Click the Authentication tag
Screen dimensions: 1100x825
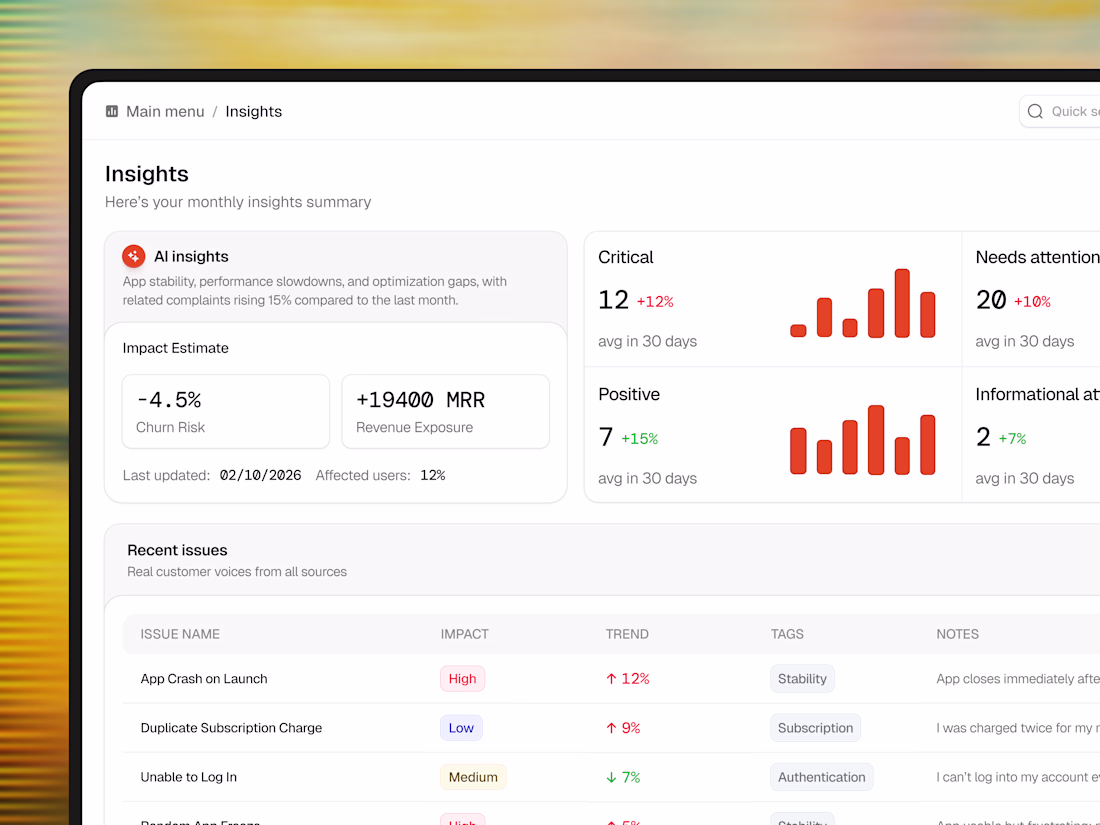tap(821, 777)
